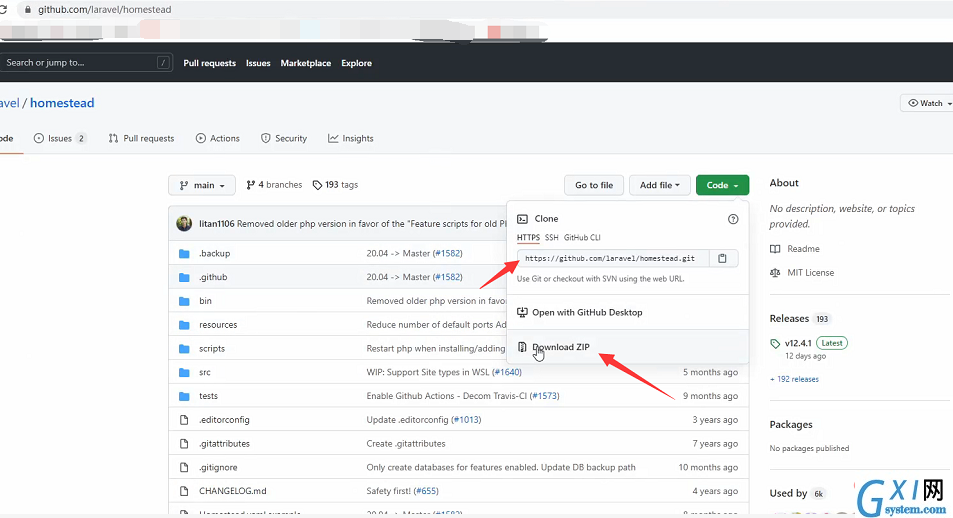Click 'Create .gitattributes' commit message
This screenshot has width=953, height=518.
tap(406, 443)
